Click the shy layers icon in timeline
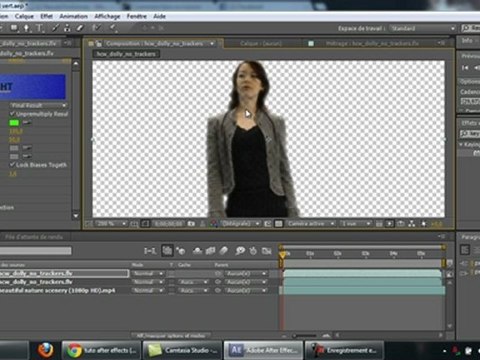 (197, 251)
